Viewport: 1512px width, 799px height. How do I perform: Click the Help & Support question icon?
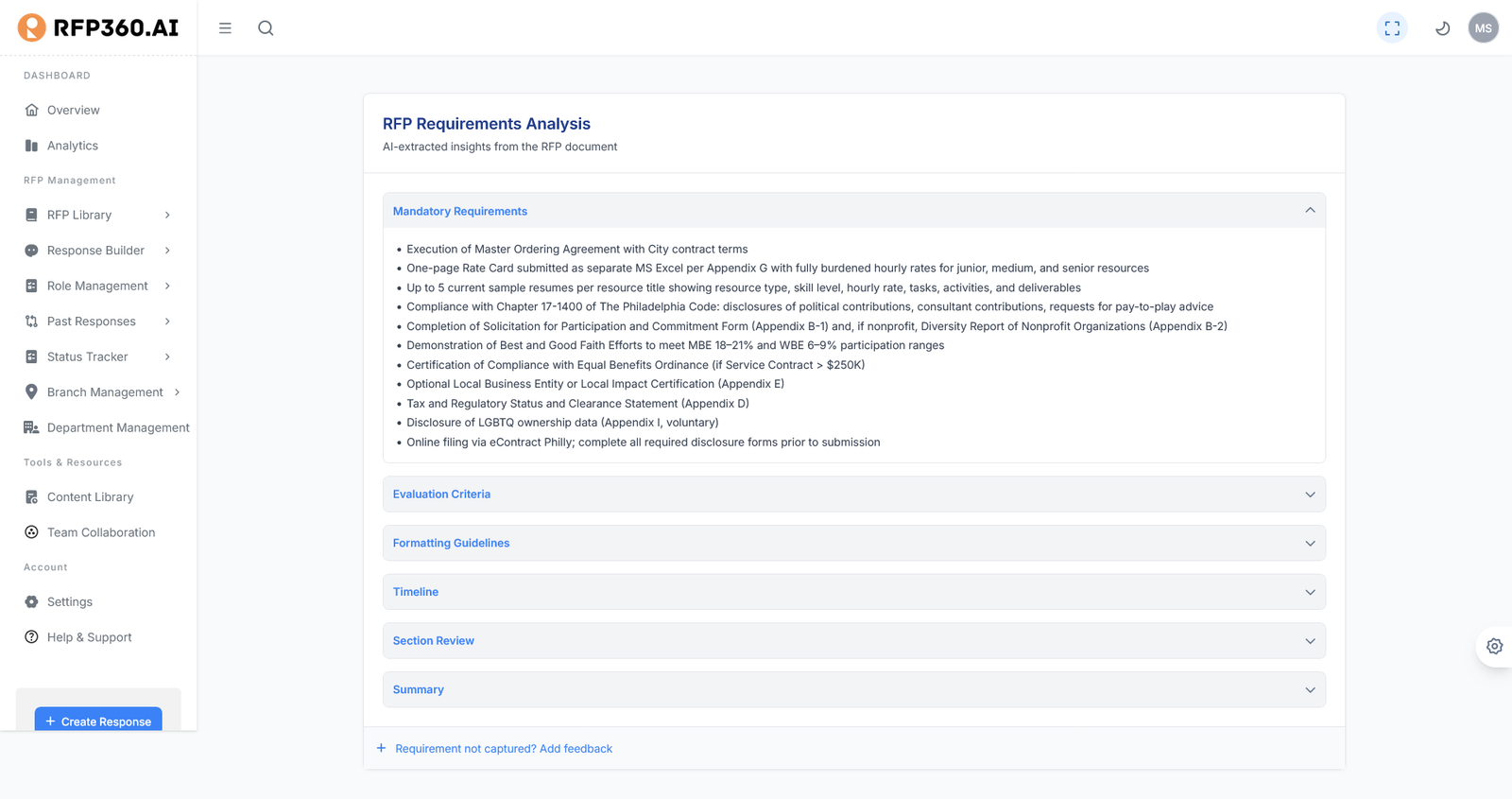31,637
